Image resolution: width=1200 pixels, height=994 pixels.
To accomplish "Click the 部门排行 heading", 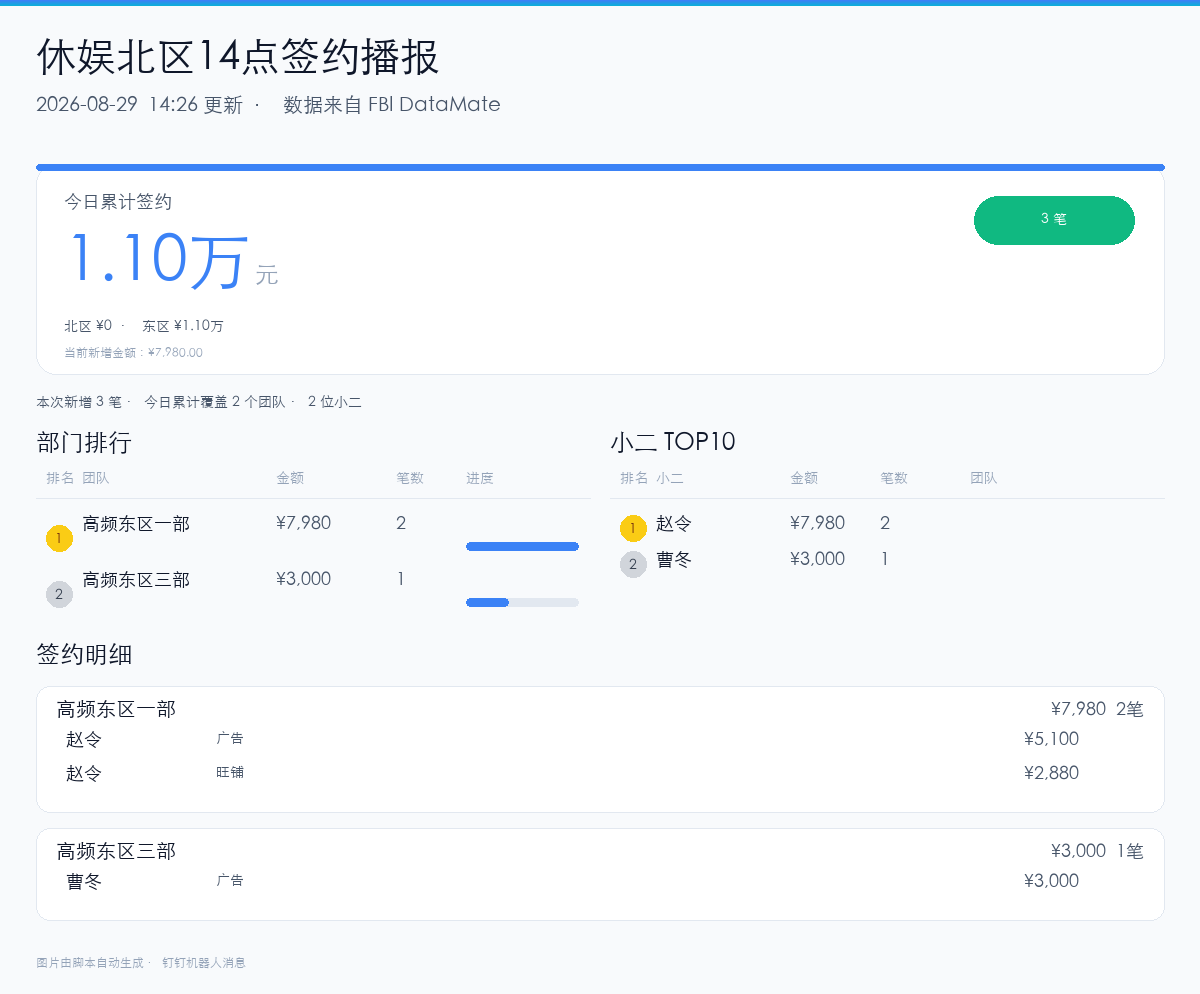I will 84,443.
